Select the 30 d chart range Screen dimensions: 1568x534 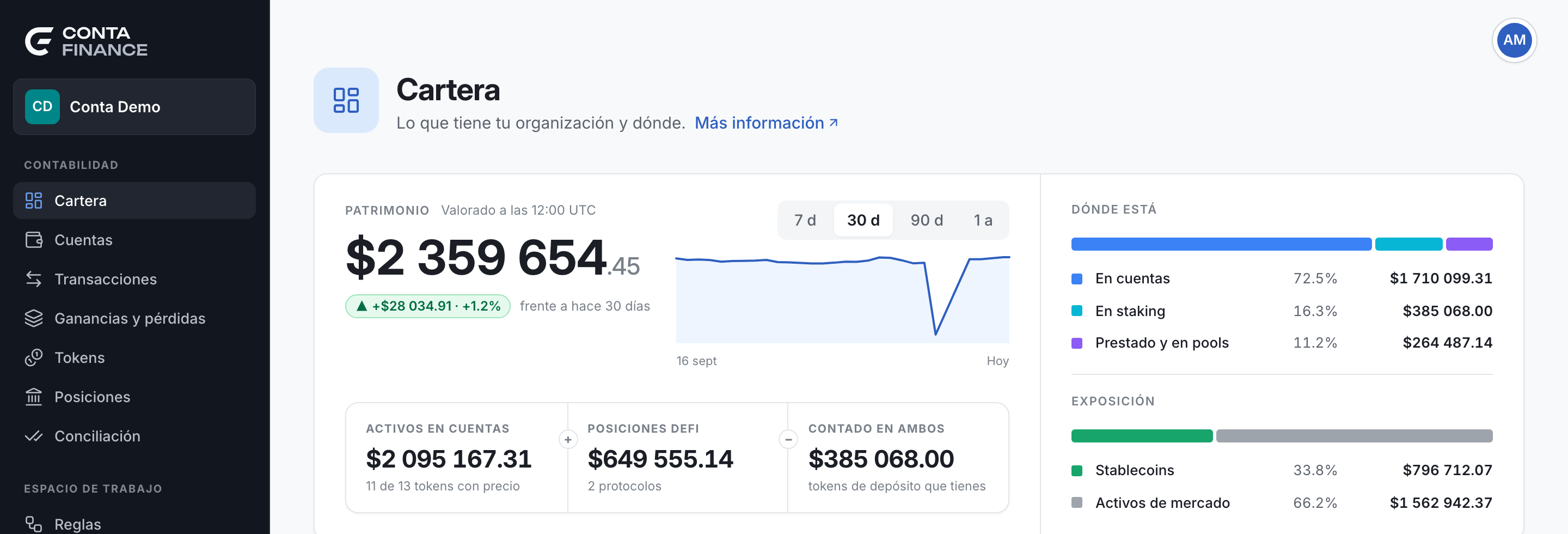863,221
